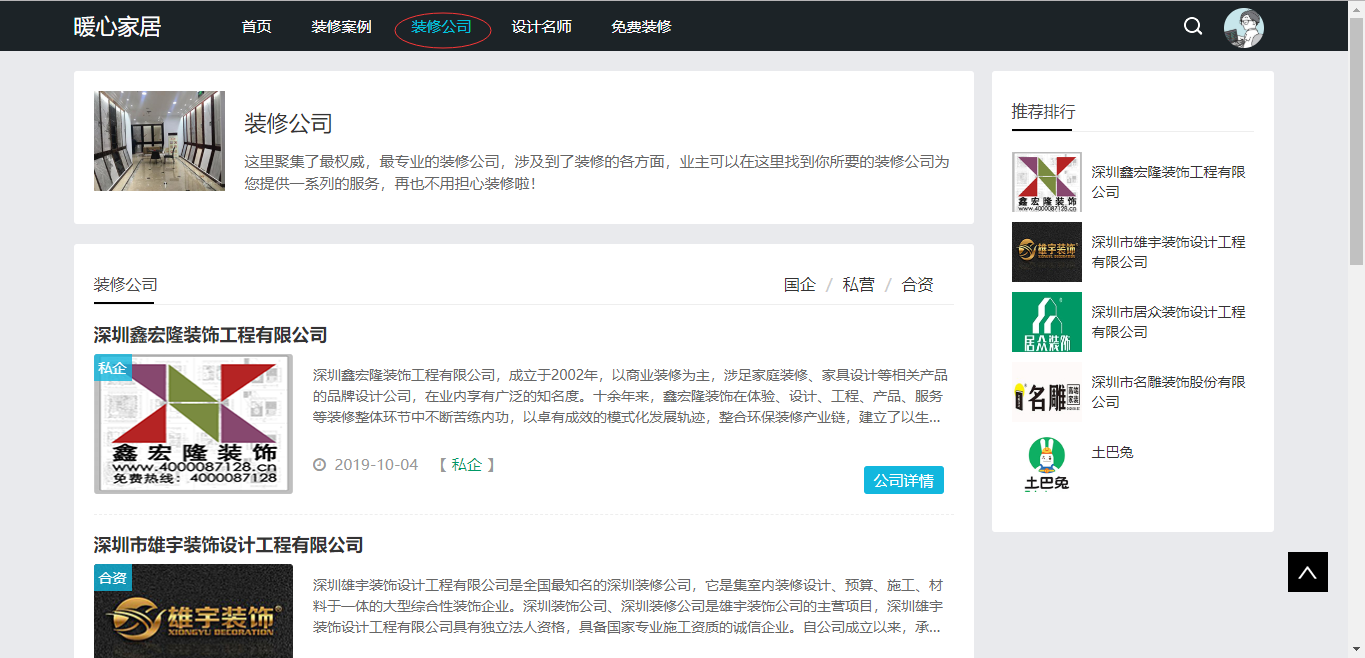1365x658 pixels.
Task: Open 深圳市雄宇装饰设计工程有限公司 in 推荐排行
Action: click(x=1169, y=252)
